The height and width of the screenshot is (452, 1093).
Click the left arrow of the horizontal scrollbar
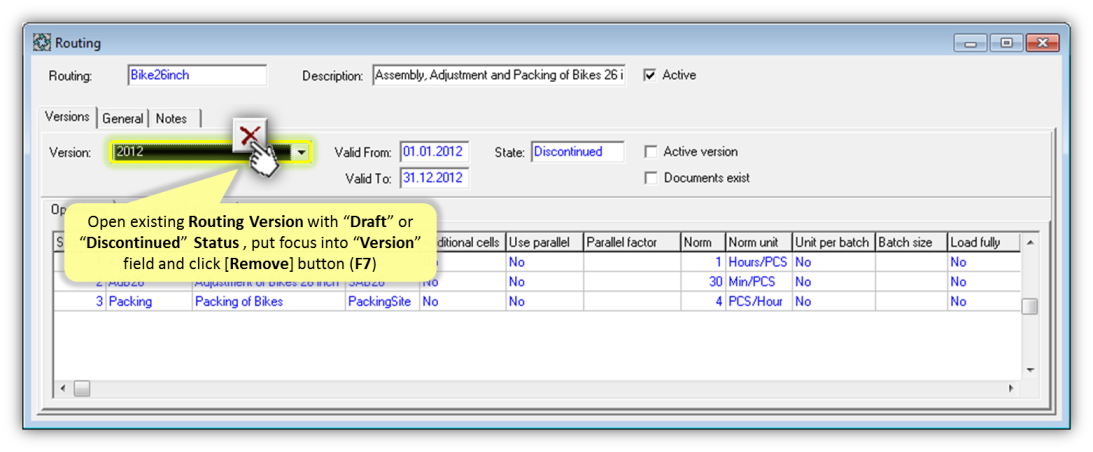tap(63, 388)
